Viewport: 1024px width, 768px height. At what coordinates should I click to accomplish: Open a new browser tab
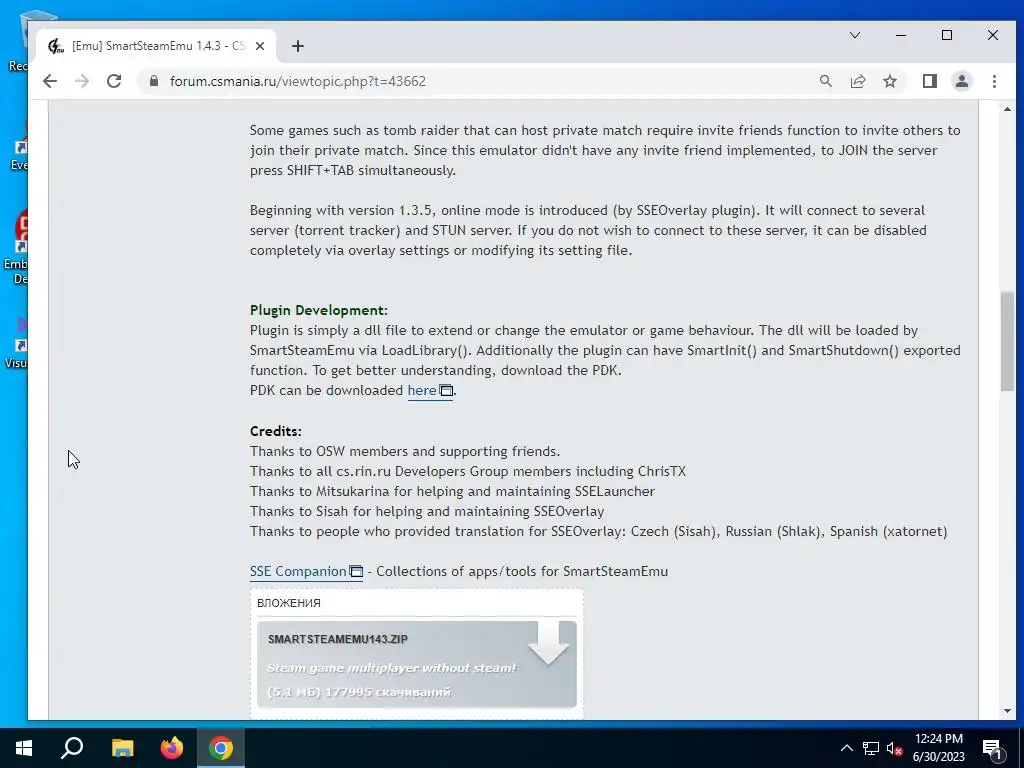pos(298,46)
